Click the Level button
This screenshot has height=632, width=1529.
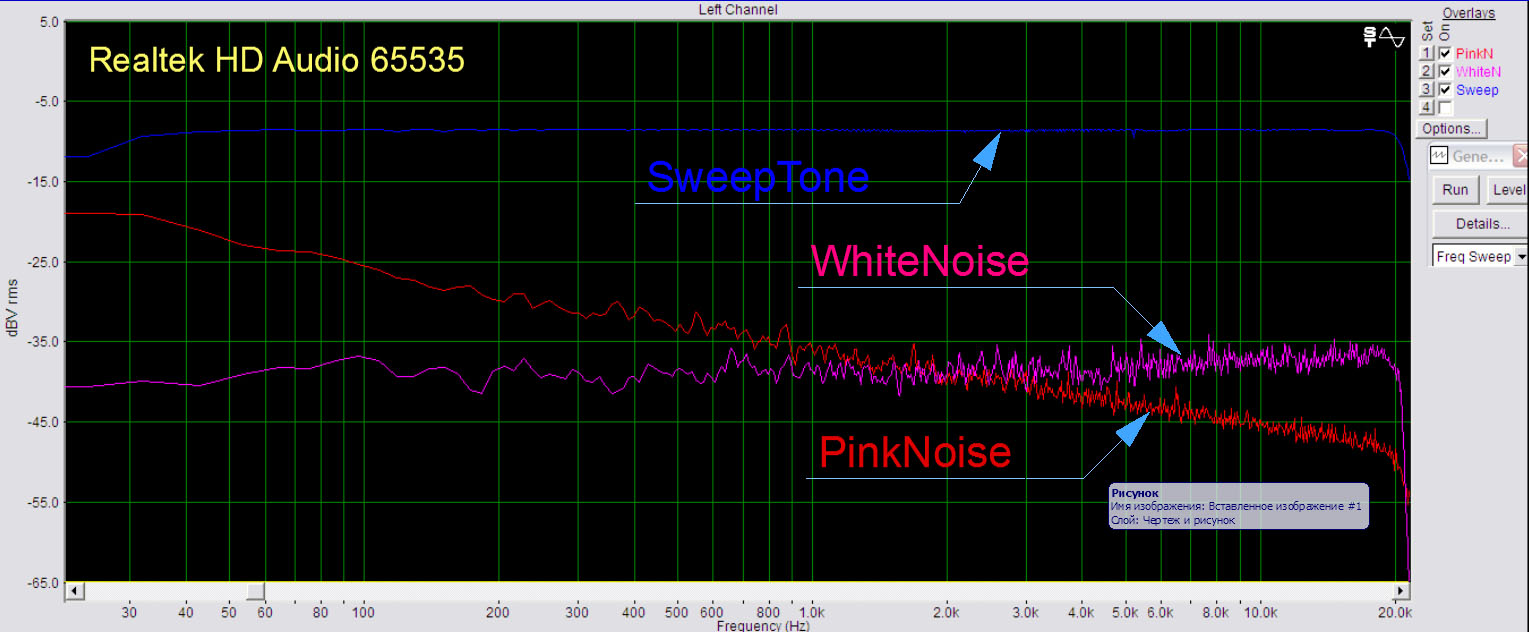point(1507,190)
